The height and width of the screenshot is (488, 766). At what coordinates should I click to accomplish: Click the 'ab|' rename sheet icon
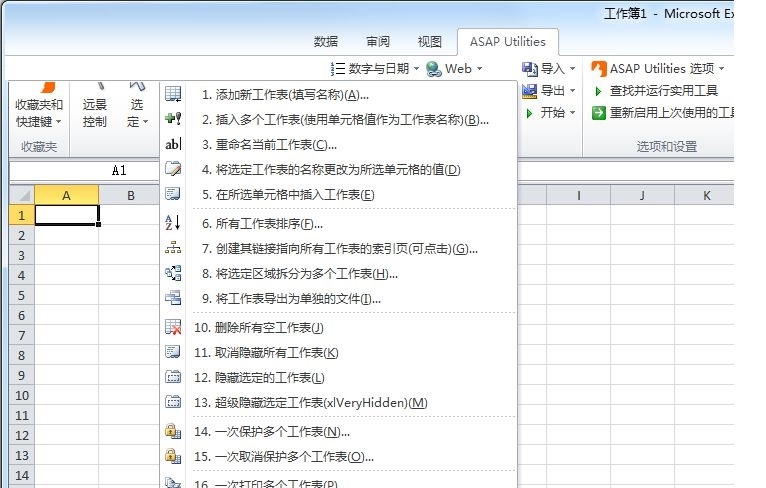pyautogui.click(x=173, y=144)
